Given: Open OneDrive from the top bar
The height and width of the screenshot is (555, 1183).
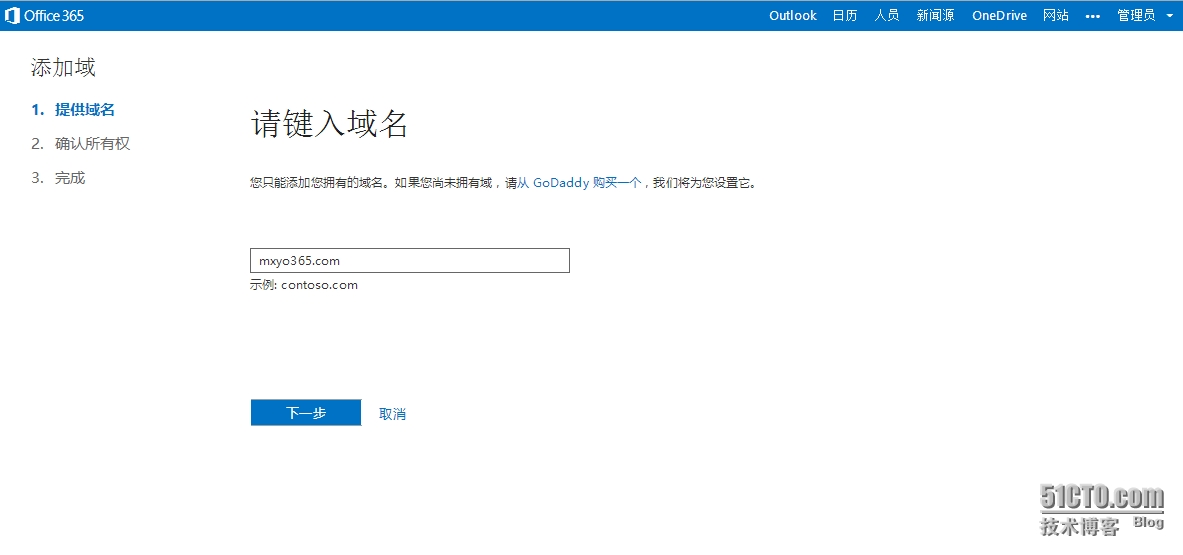Looking at the screenshot, I should (x=999, y=16).
